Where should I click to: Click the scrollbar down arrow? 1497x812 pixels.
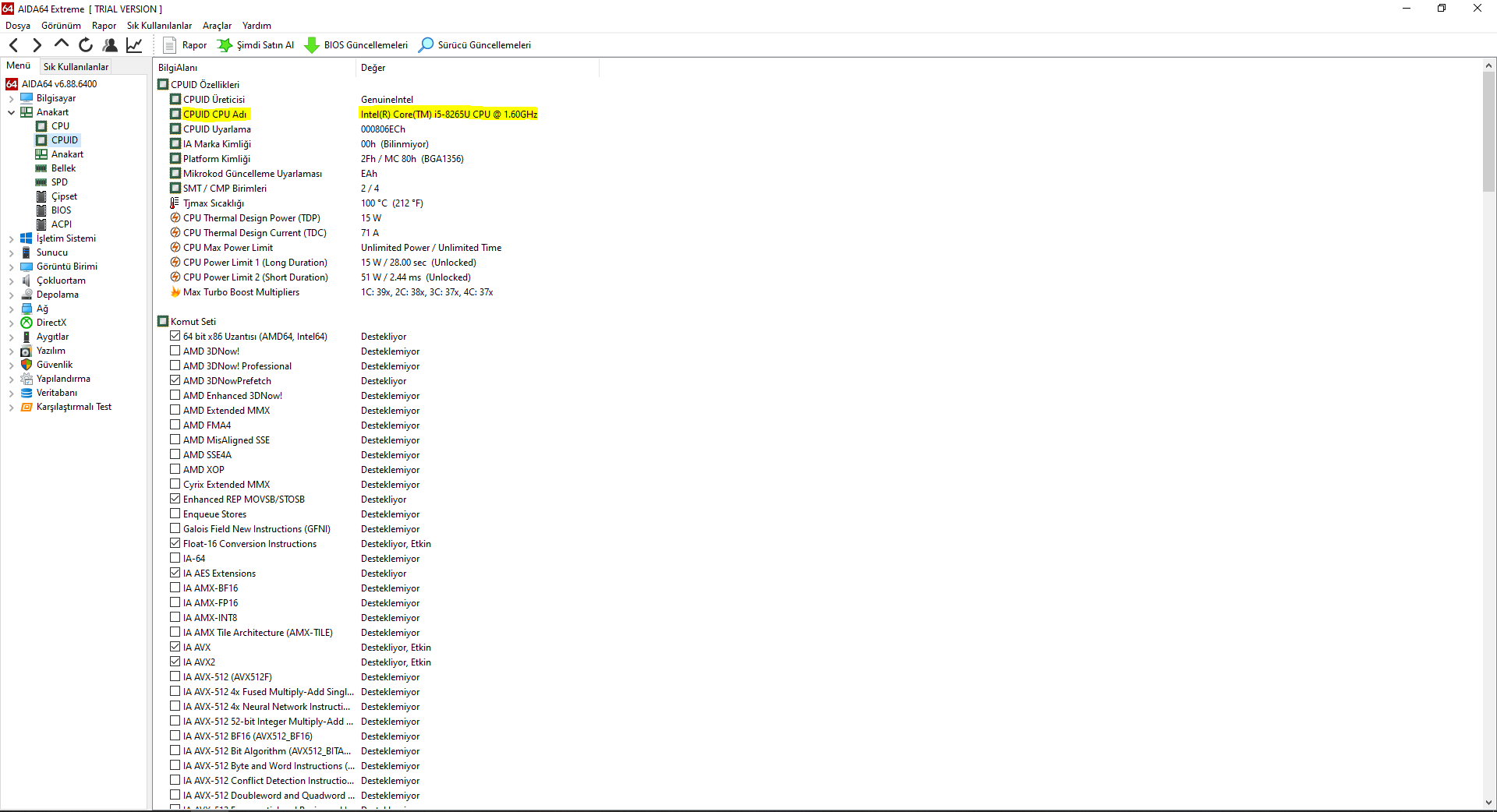coord(1488,803)
